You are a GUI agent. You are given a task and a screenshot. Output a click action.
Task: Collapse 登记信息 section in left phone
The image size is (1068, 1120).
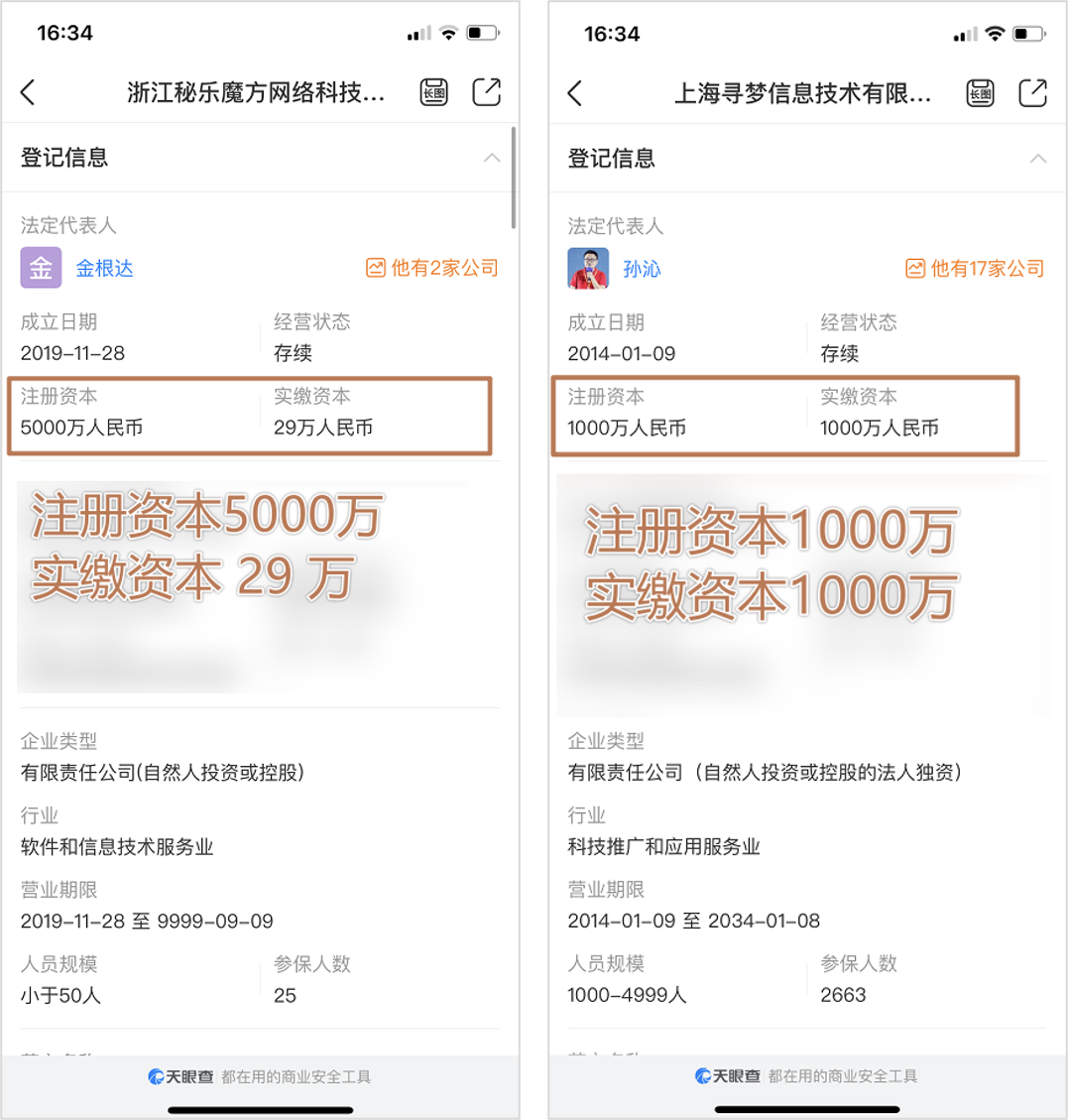[x=492, y=158]
